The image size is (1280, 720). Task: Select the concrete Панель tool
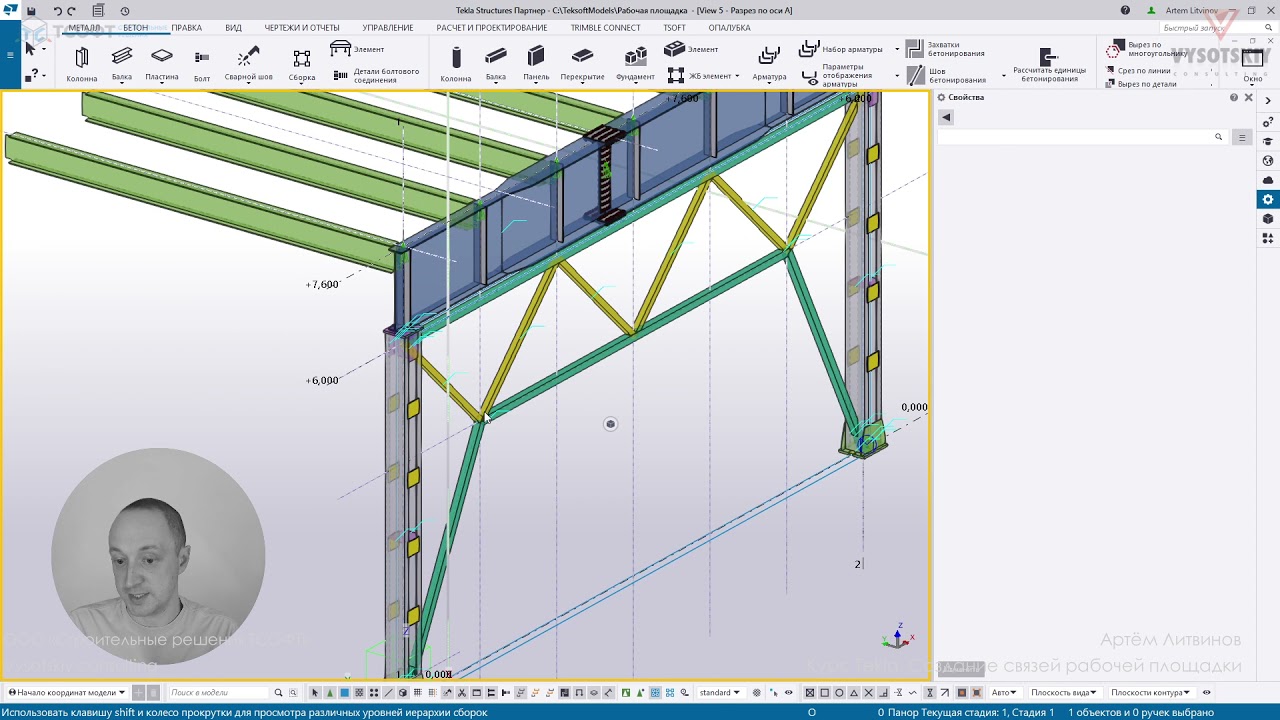536,63
